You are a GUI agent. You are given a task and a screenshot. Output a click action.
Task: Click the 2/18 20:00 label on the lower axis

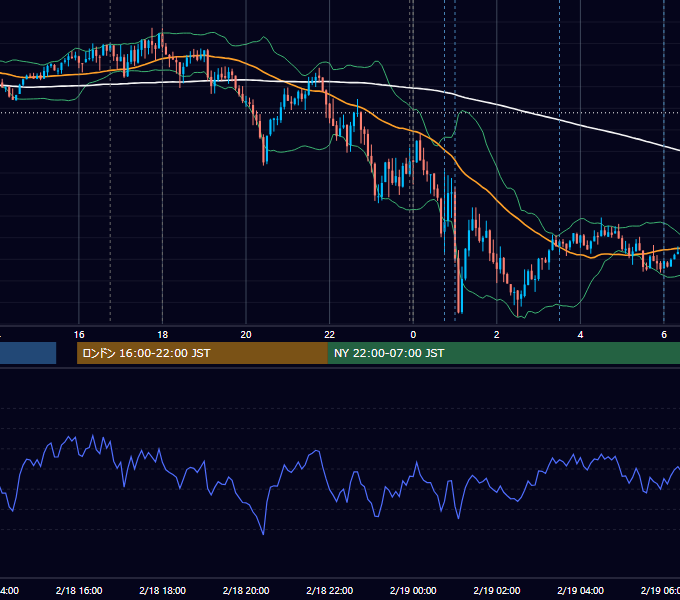tap(246, 590)
